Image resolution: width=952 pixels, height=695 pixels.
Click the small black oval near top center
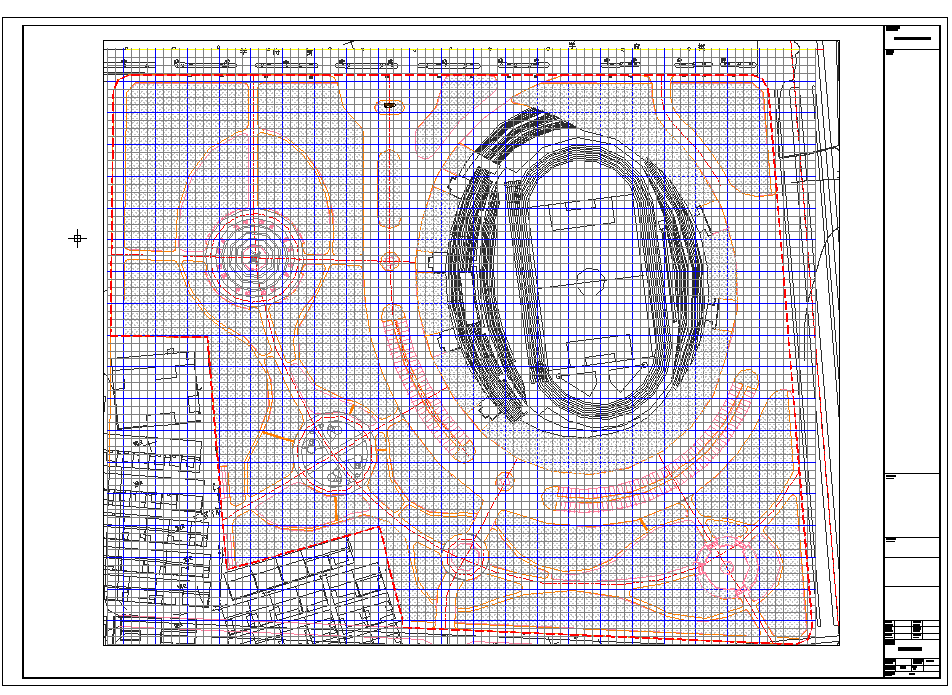click(x=389, y=104)
